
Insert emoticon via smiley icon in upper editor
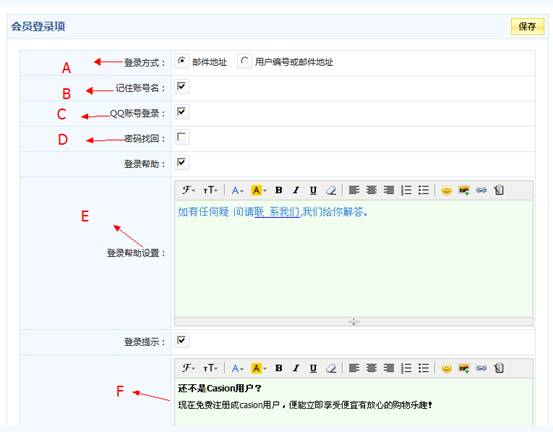pos(446,190)
